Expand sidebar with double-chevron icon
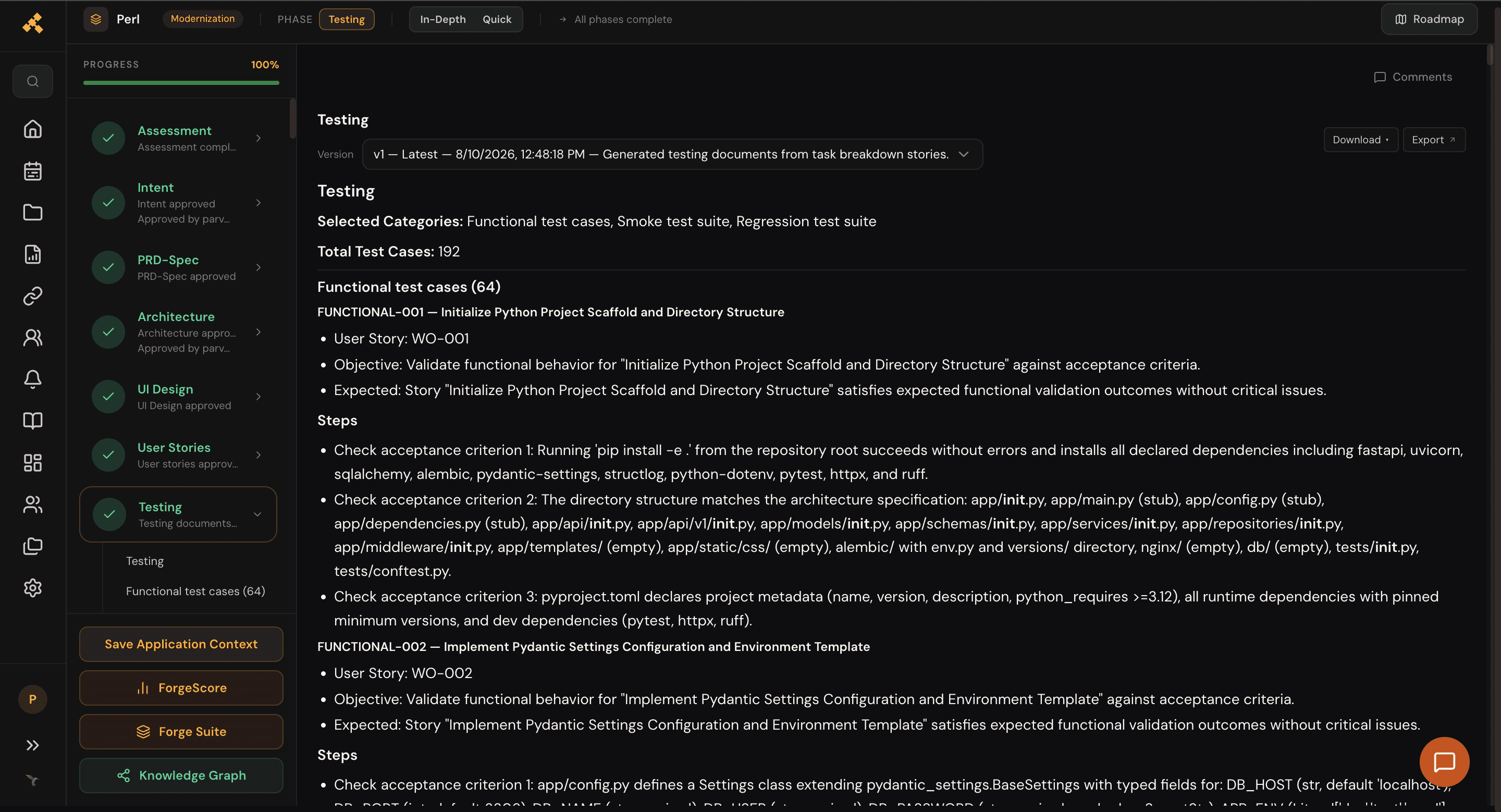Image resolution: width=1501 pixels, height=812 pixels. click(33, 745)
